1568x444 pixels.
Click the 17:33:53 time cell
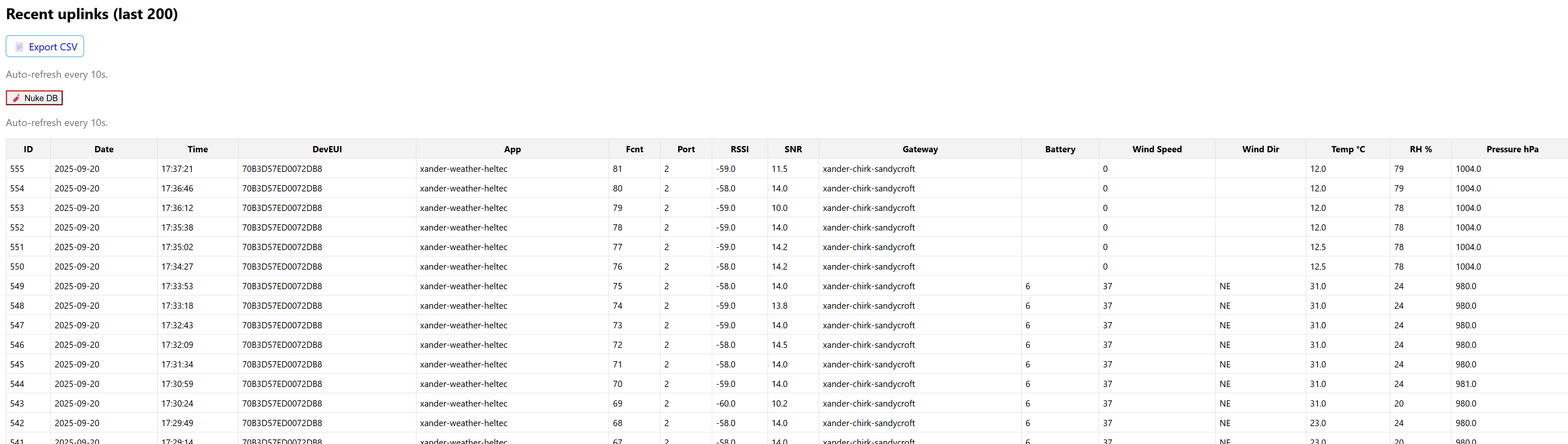point(177,286)
